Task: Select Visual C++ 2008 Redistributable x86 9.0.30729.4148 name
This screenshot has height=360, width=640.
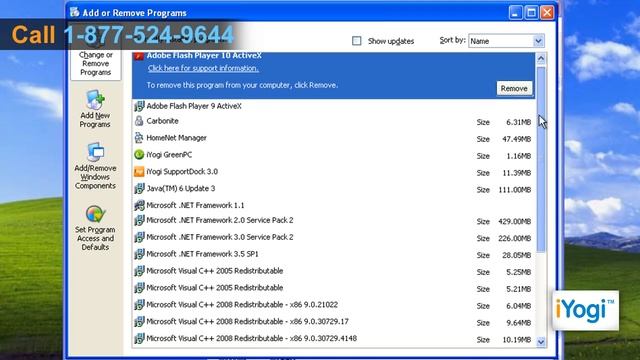Action: (x=251, y=338)
